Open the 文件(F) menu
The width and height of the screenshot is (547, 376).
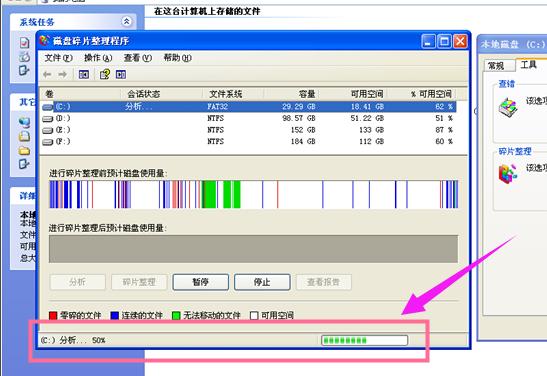(x=58, y=58)
